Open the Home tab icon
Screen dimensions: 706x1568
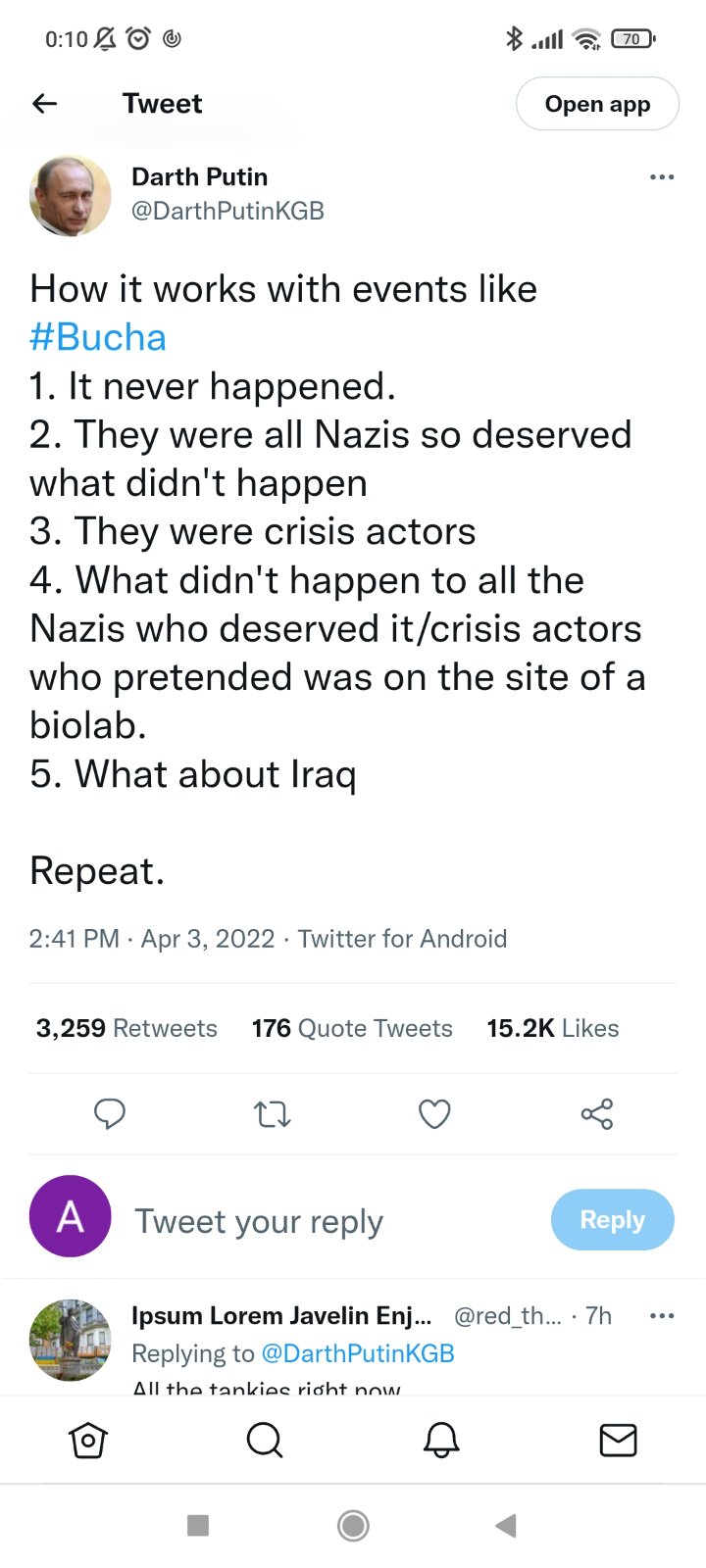point(88,1440)
